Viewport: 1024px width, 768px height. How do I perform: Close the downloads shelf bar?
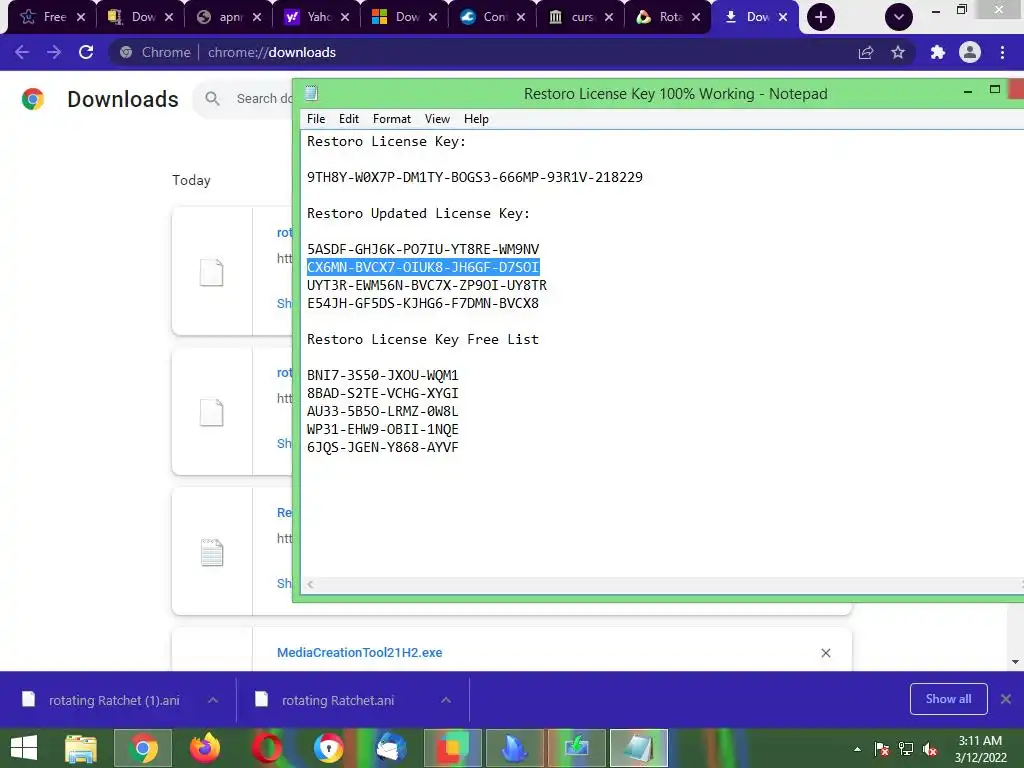1006,699
